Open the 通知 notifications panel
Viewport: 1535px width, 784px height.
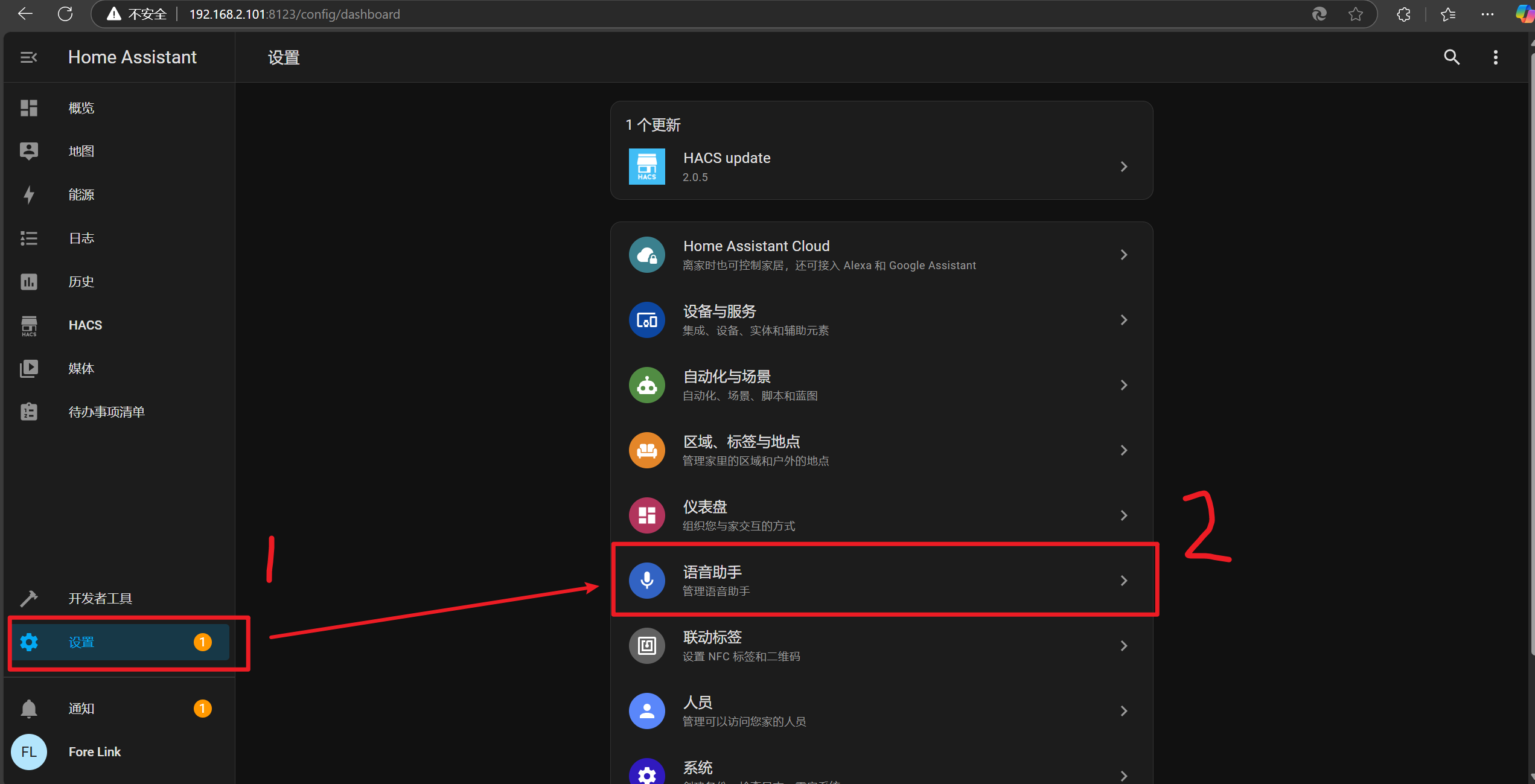coord(81,709)
